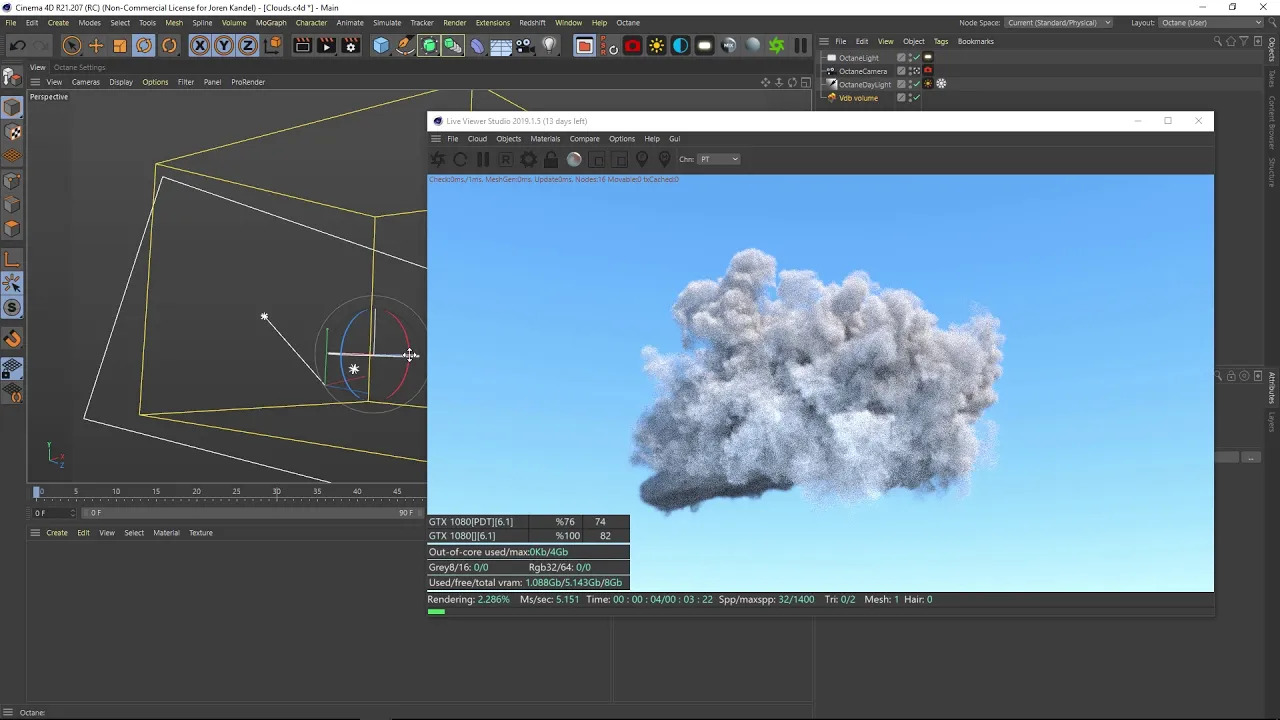Pause rendering in the Live Viewer
This screenshot has height=720, width=1280.
coord(483,159)
